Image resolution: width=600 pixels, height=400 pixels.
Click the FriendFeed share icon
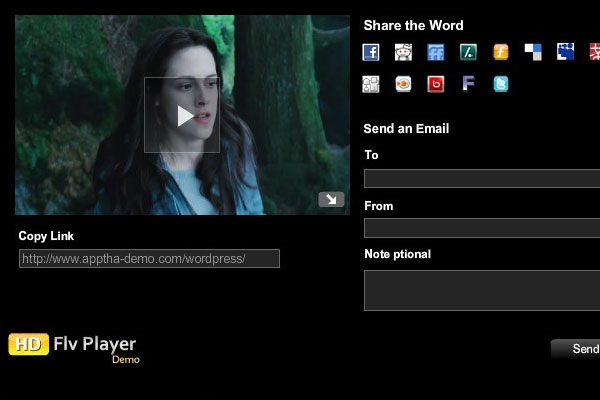436,52
